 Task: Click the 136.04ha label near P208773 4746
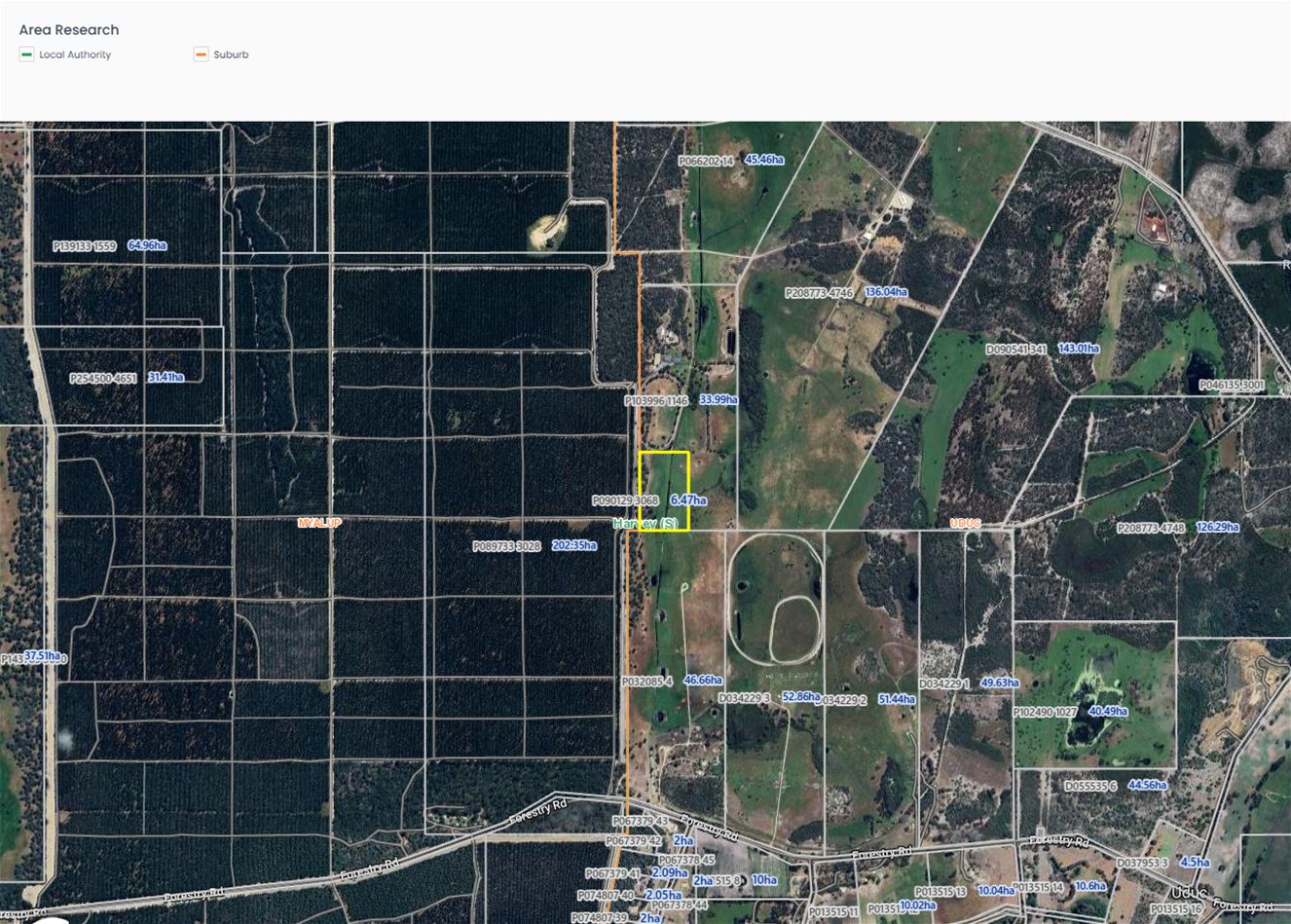coord(885,291)
